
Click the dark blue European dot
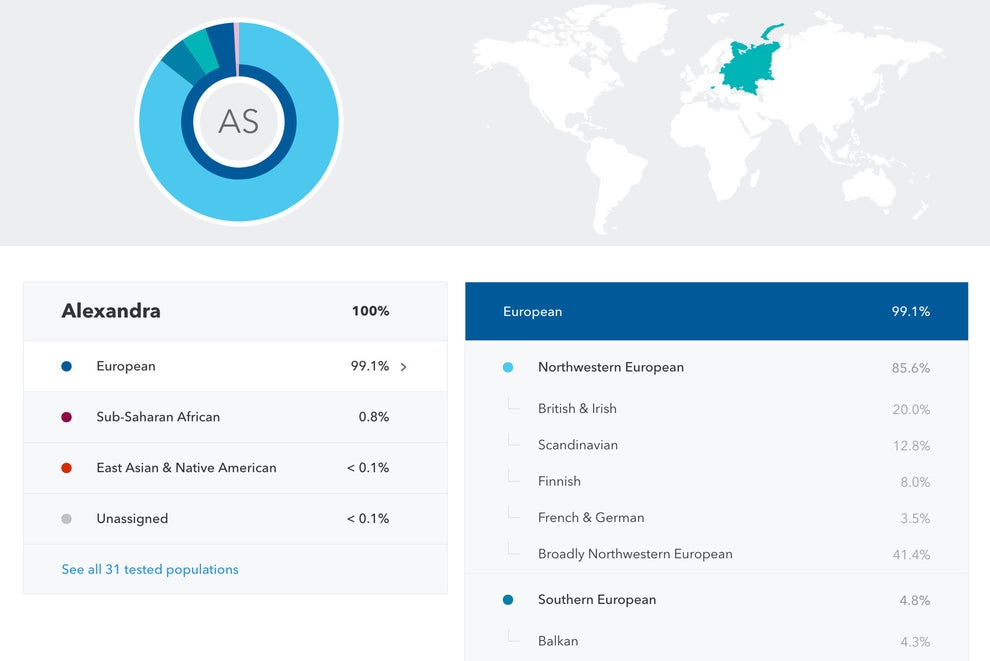pyautogui.click(x=67, y=366)
